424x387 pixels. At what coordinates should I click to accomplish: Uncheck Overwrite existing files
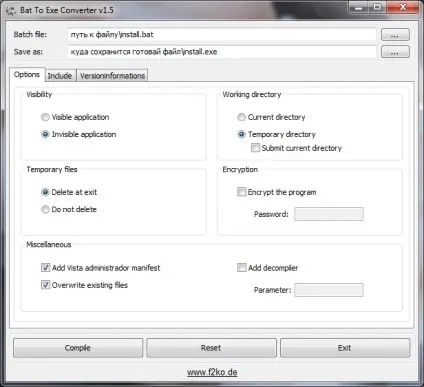tap(45, 285)
